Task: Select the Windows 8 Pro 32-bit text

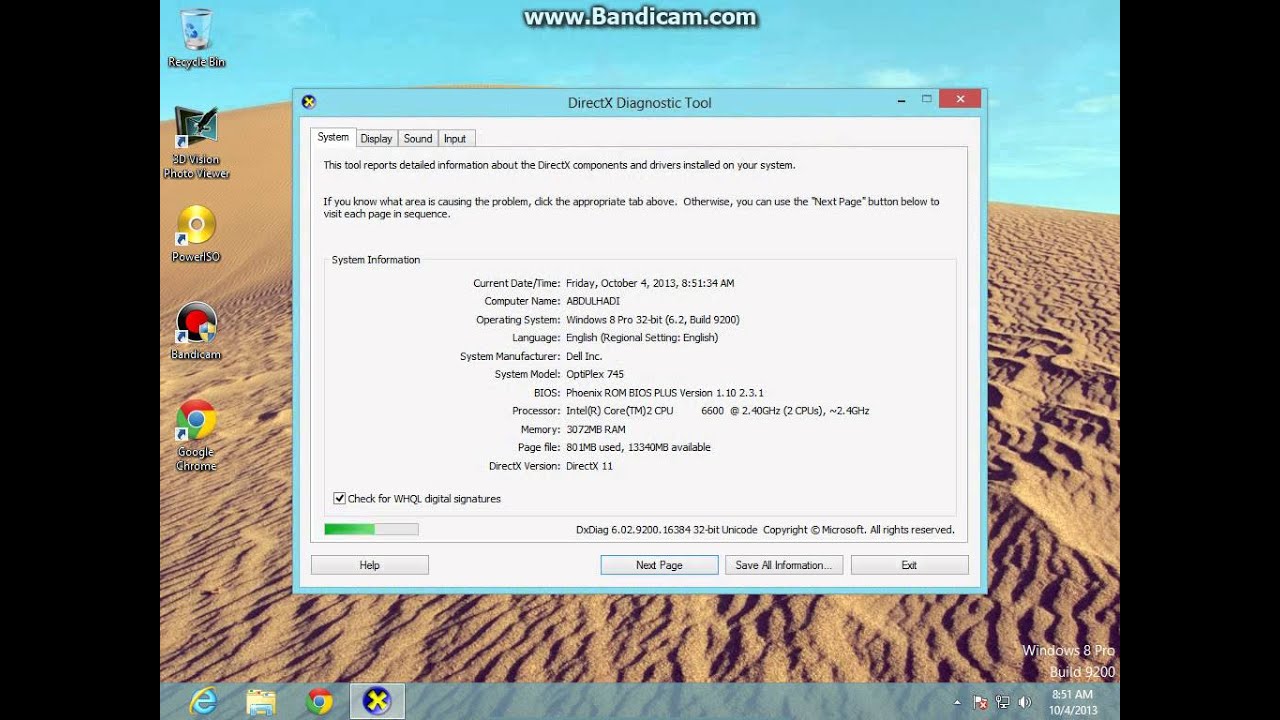Action: (x=653, y=319)
